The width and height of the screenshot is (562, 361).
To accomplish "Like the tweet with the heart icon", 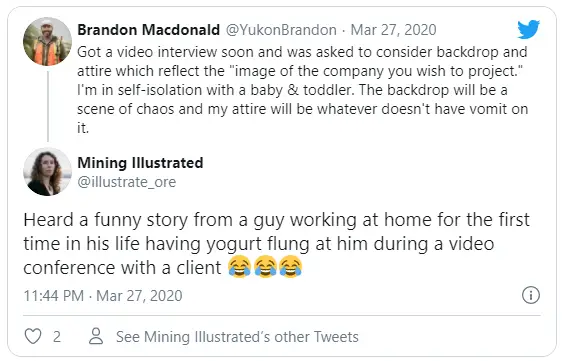I will (x=33, y=336).
